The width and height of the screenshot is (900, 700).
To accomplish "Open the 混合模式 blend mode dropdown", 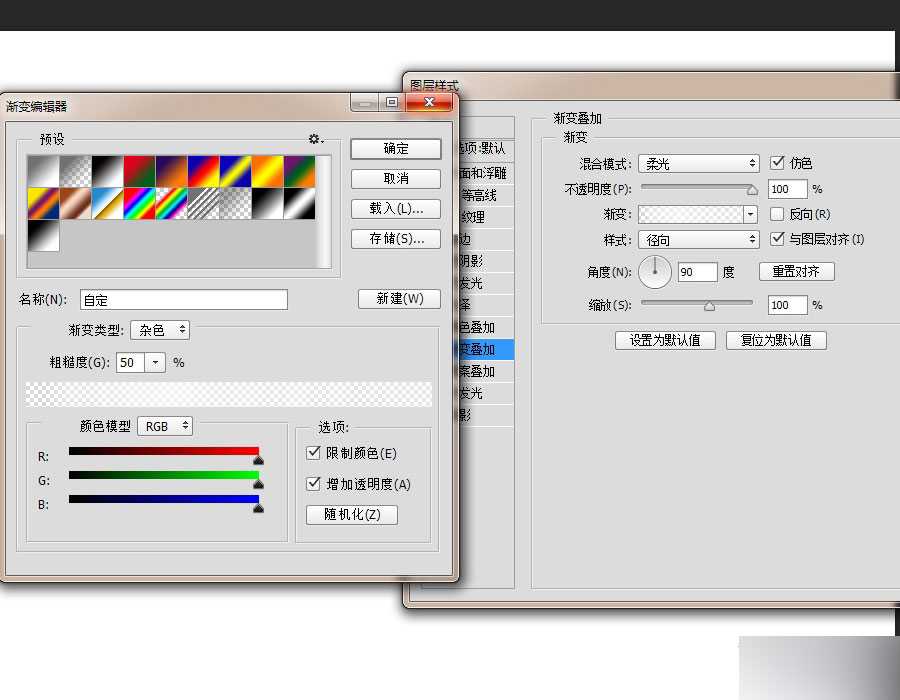I will tap(699, 164).
